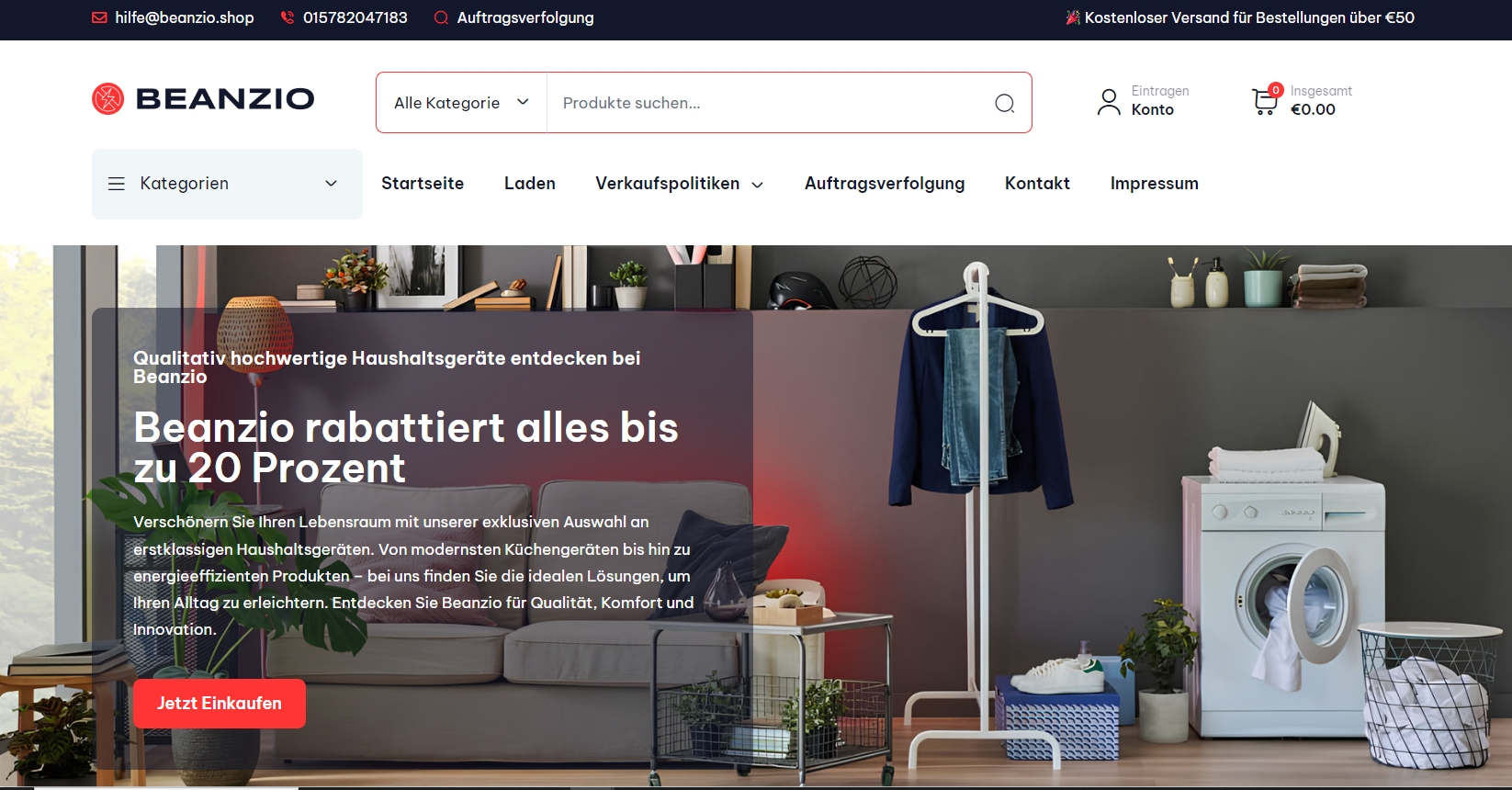Click the party popper icon before free shipping notice
The image size is (1512, 790).
(1072, 17)
